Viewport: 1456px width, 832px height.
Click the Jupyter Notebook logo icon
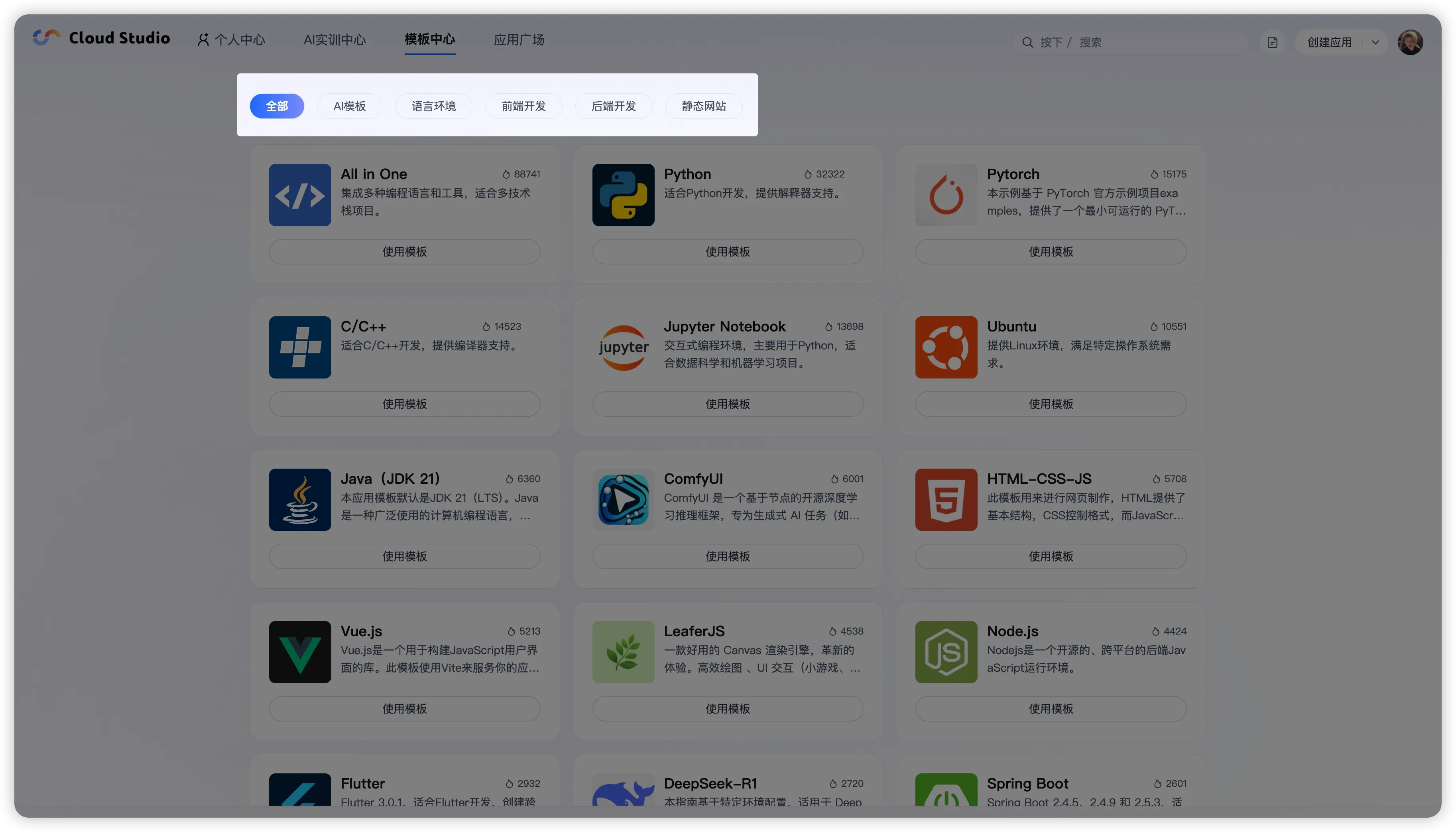(623, 347)
